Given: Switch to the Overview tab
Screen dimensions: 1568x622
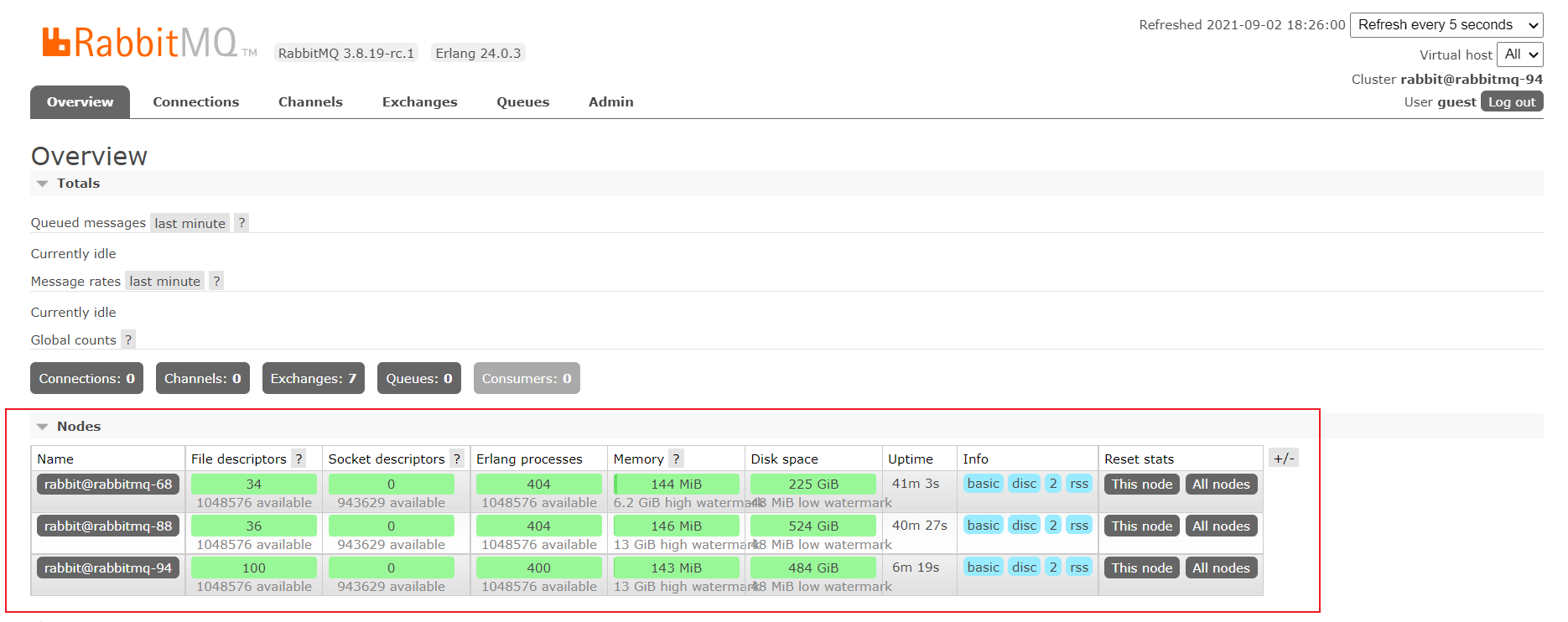Looking at the screenshot, I should (x=80, y=102).
